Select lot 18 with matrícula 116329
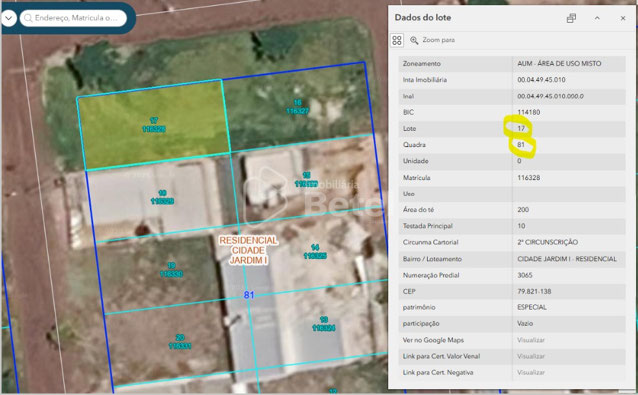The width and height of the screenshot is (638, 395). [162, 197]
